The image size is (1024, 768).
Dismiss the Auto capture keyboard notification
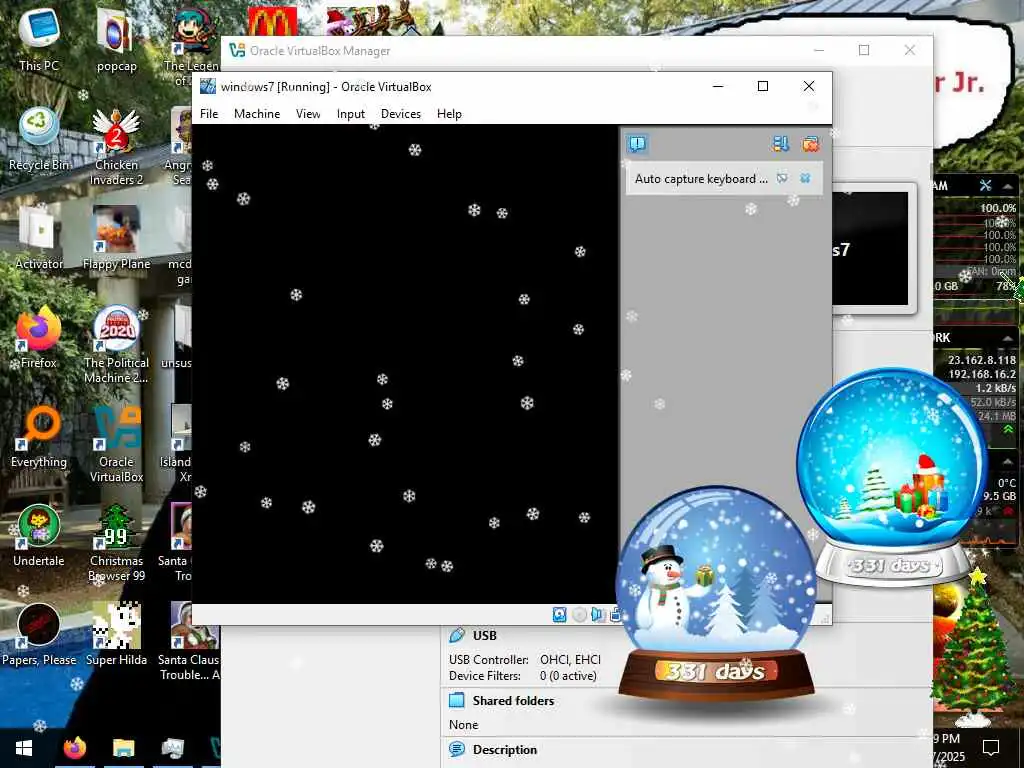[x=805, y=178]
